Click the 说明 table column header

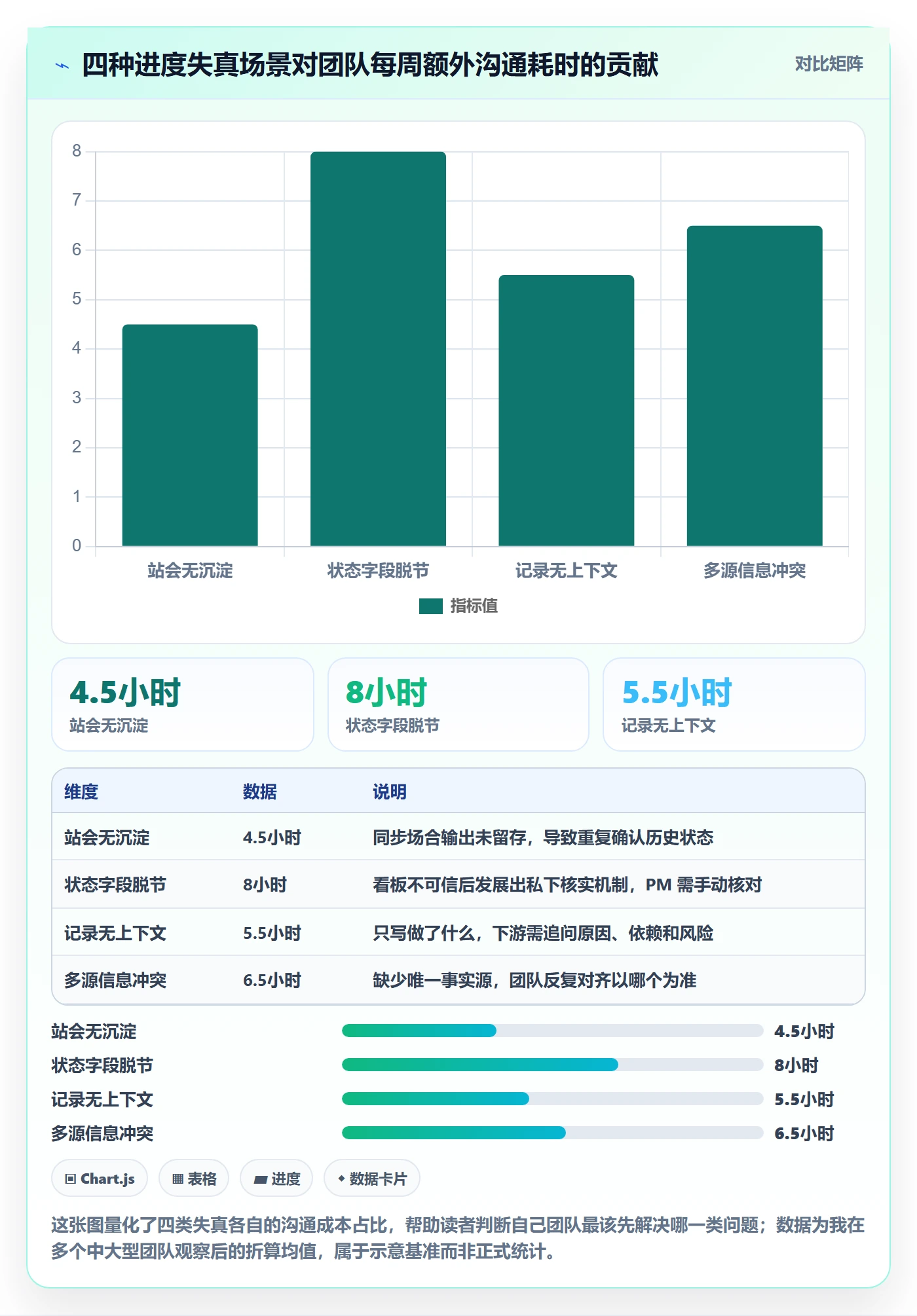click(390, 792)
